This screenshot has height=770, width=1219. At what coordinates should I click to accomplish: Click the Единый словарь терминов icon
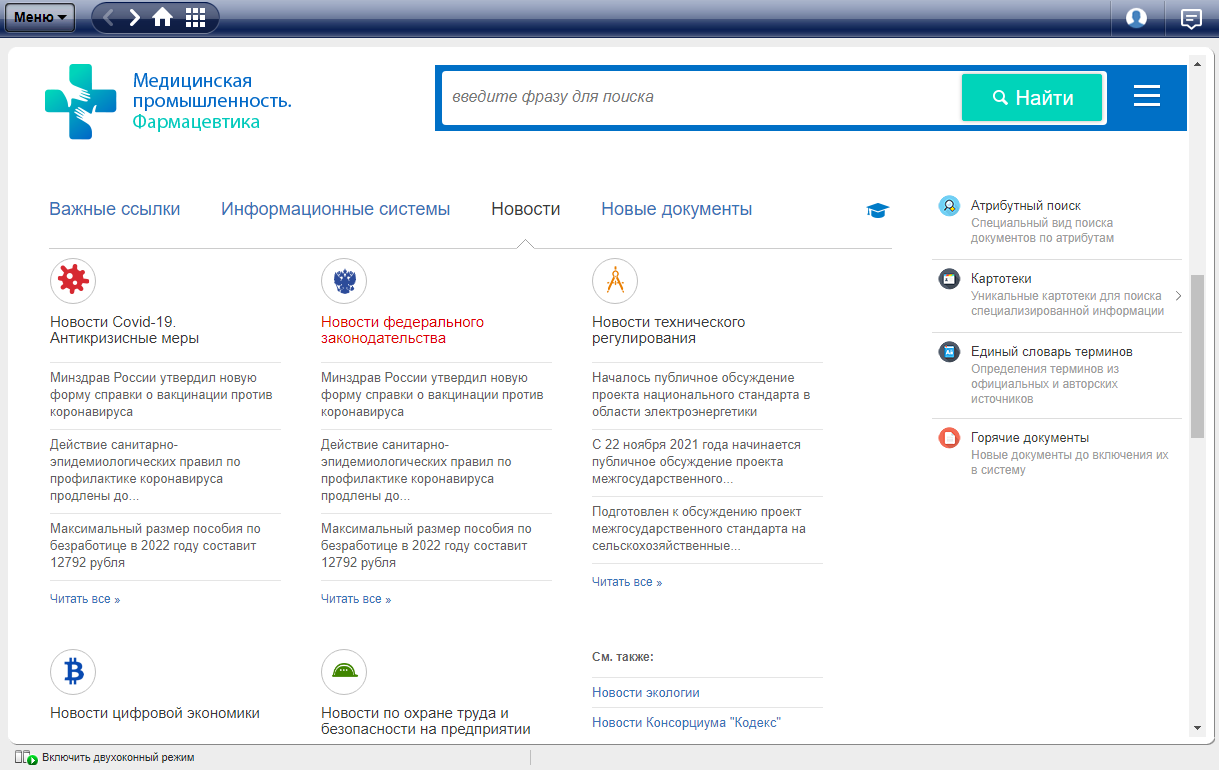(949, 352)
